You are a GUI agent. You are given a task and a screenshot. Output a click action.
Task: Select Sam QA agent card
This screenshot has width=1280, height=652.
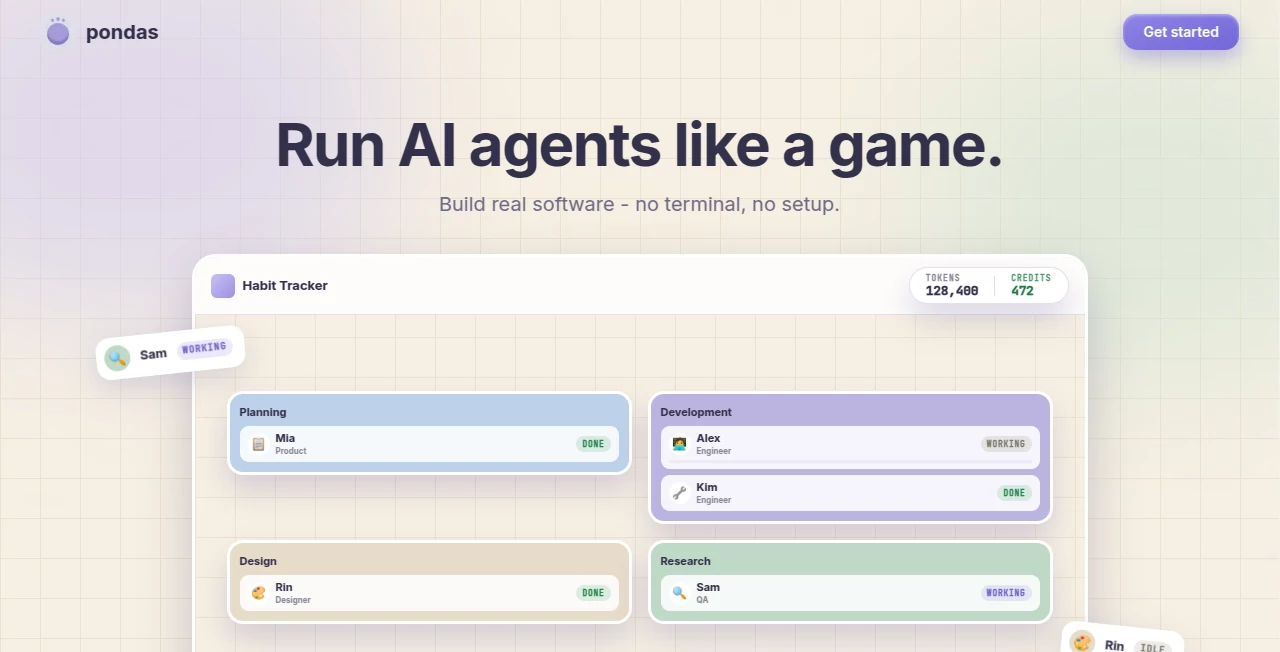[x=850, y=593]
